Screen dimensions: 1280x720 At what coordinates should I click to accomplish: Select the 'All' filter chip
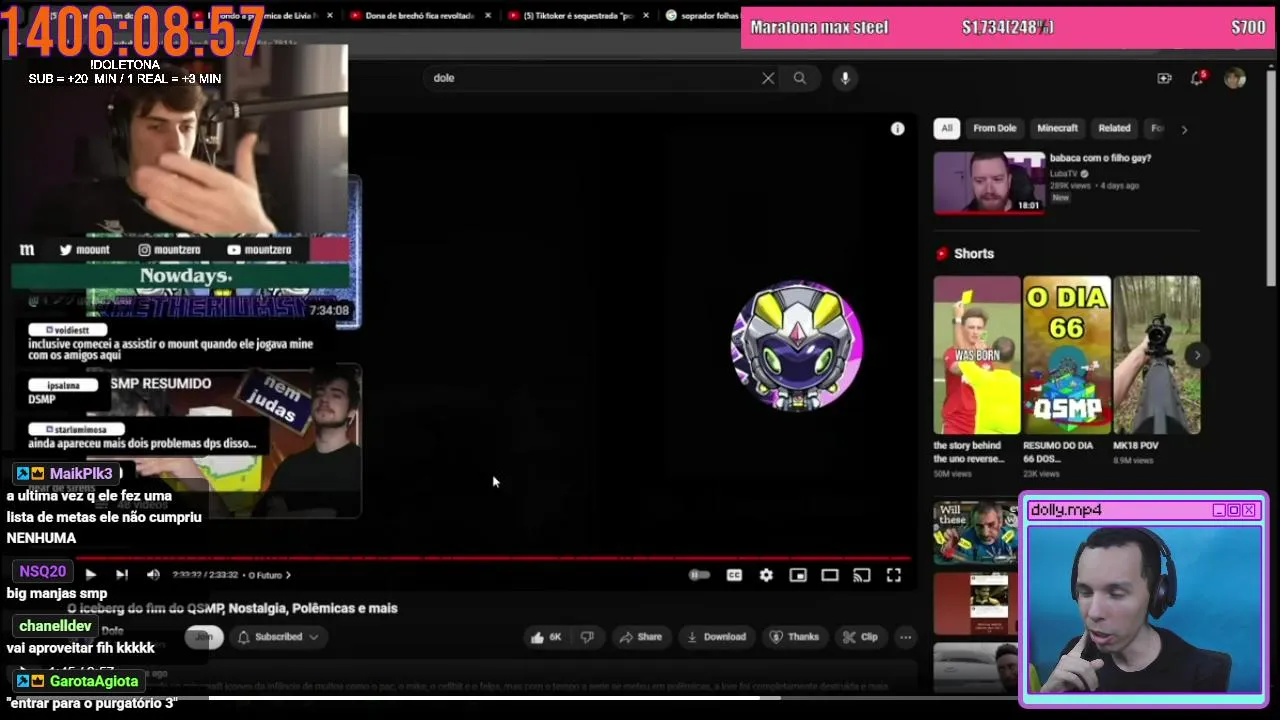click(x=947, y=128)
